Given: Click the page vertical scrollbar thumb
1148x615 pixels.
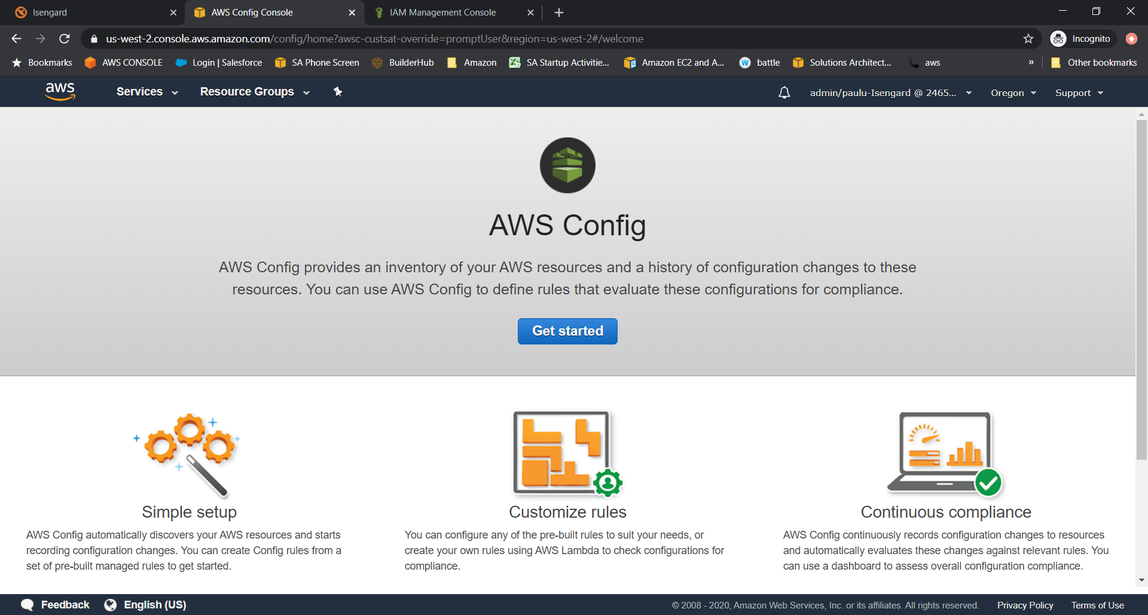Looking at the screenshot, I should pos(1141,289).
